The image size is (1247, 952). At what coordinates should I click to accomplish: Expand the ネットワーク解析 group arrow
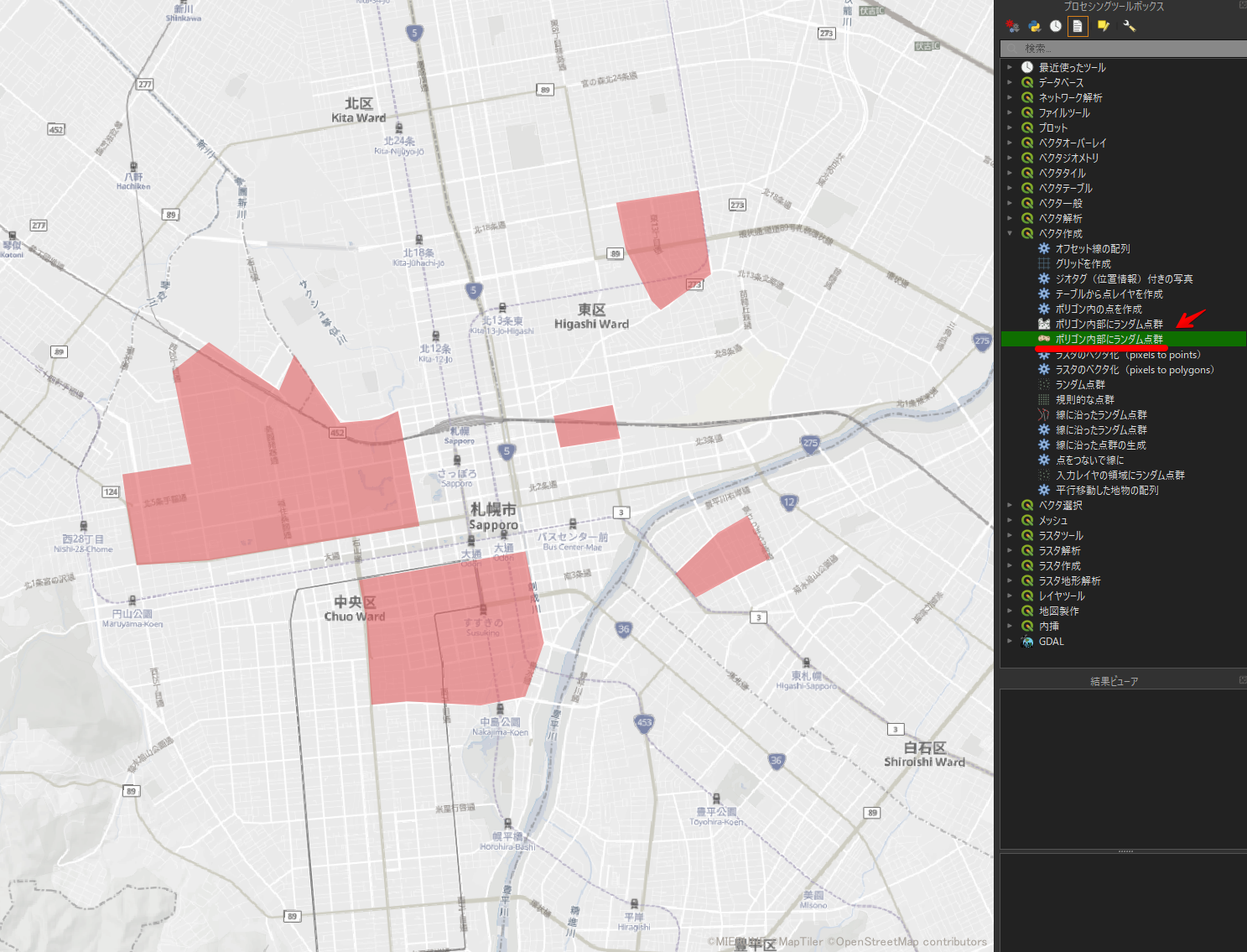coord(1010,97)
